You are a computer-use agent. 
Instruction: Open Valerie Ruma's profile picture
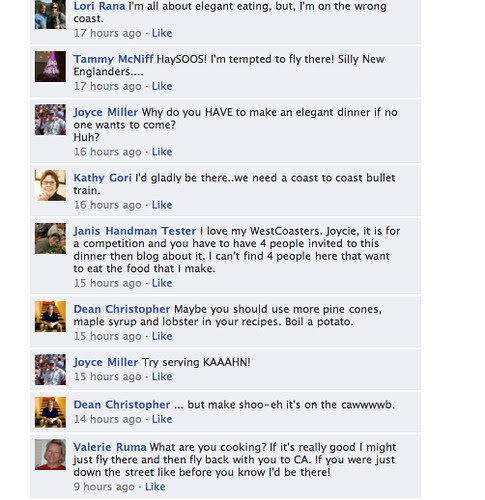50,454
